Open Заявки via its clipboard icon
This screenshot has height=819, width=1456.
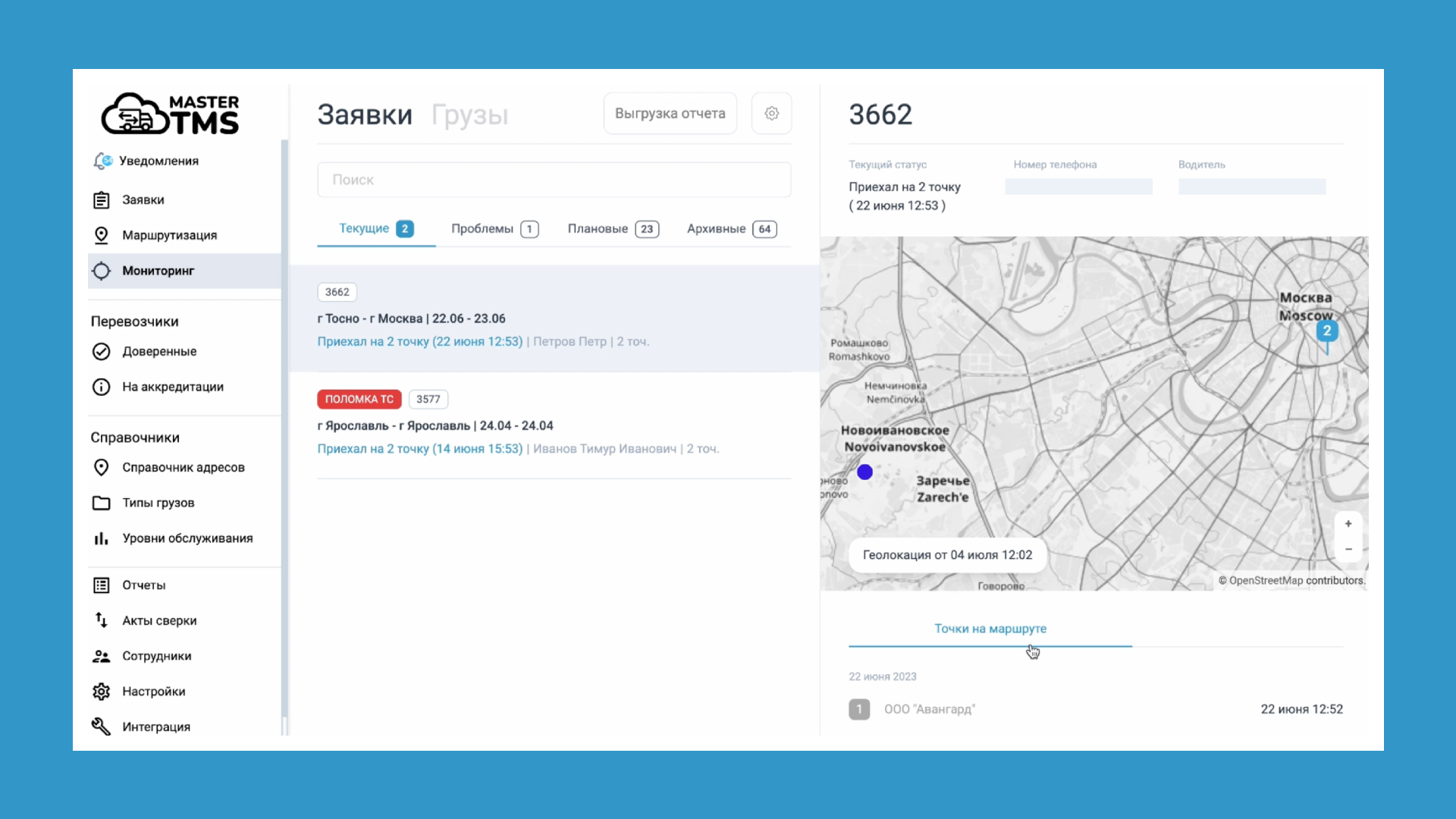[x=101, y=200]
